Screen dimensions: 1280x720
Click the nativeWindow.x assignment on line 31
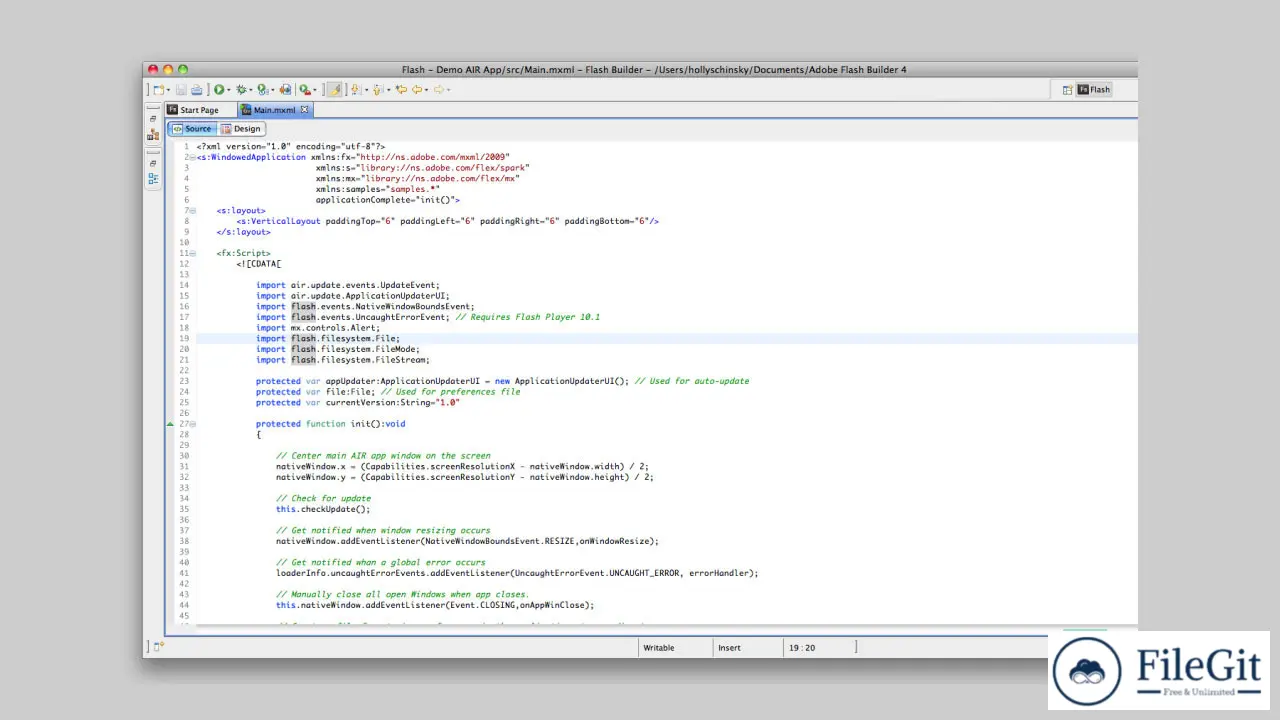(x=462, y=466)
